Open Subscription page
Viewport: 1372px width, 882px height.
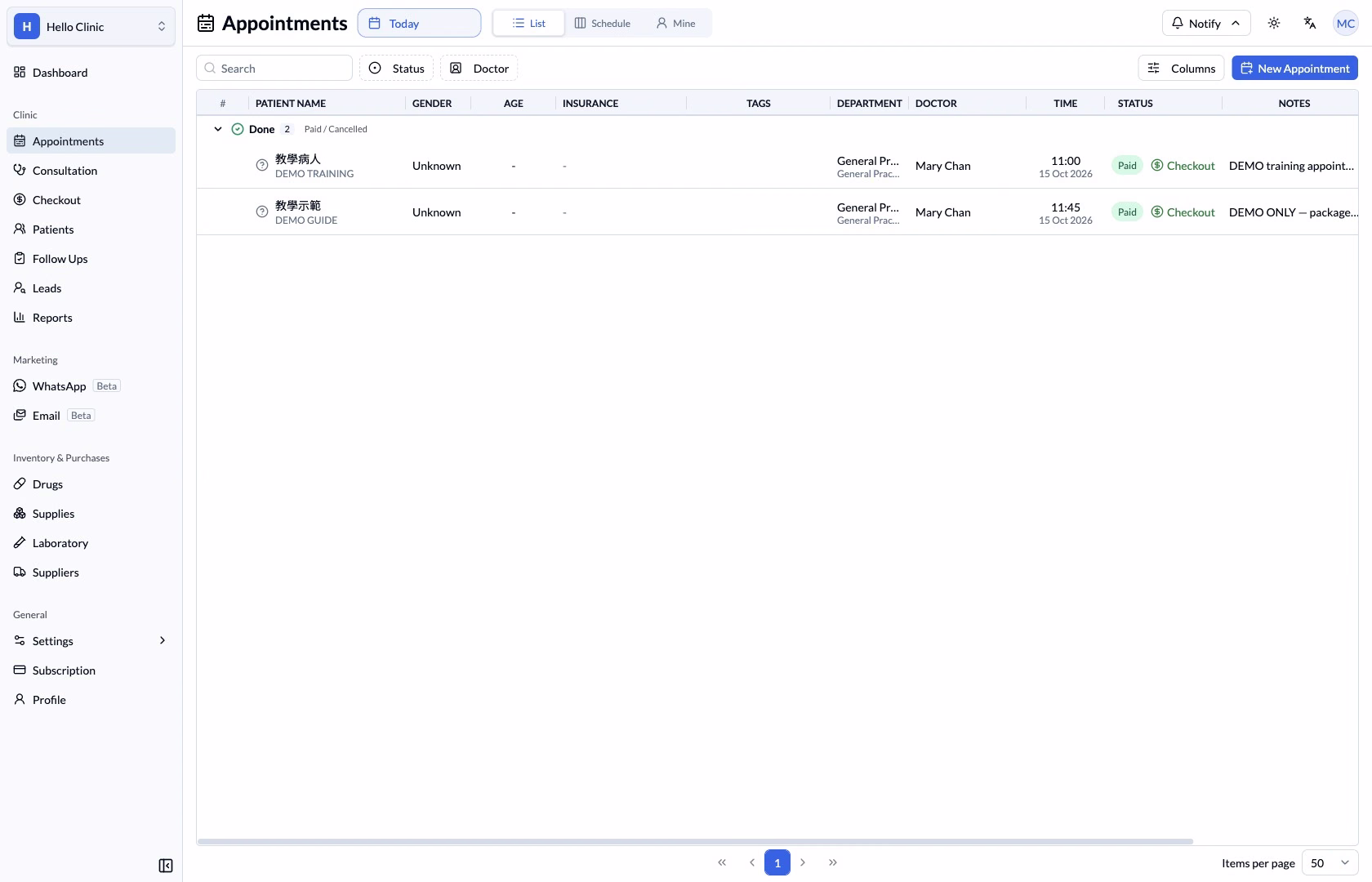click(91, 670)
